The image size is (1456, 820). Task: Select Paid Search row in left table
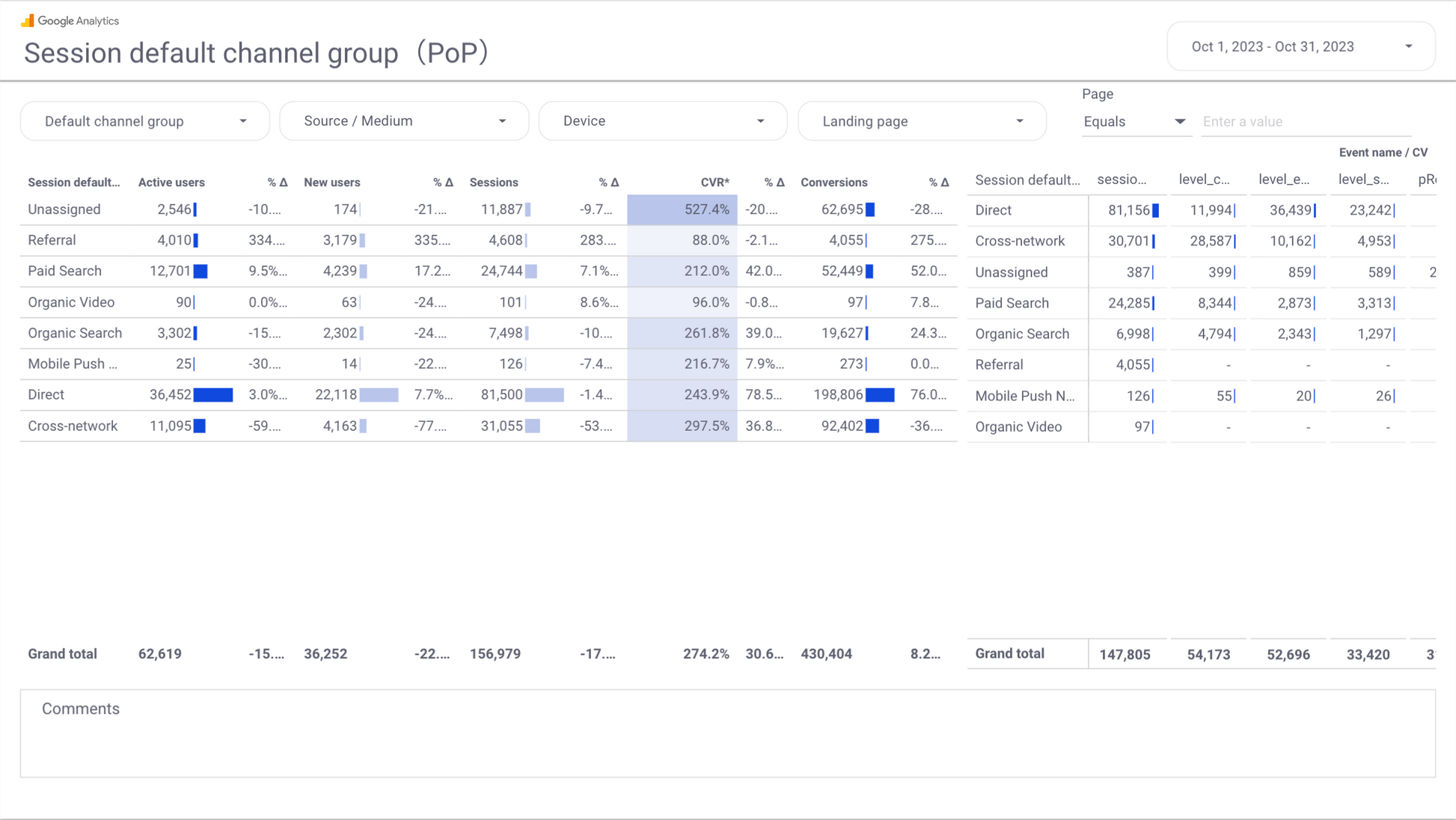click(x=65, y=271)
